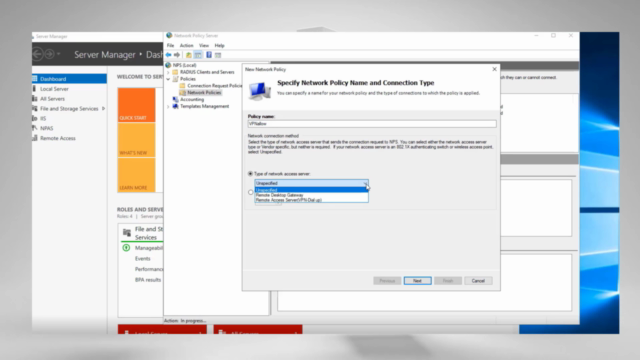Click the Show/Hide Action Pane toolbar icon
The height and width of the screenshot is (360, 640).
pyautogui.click(x=218, y=55)
